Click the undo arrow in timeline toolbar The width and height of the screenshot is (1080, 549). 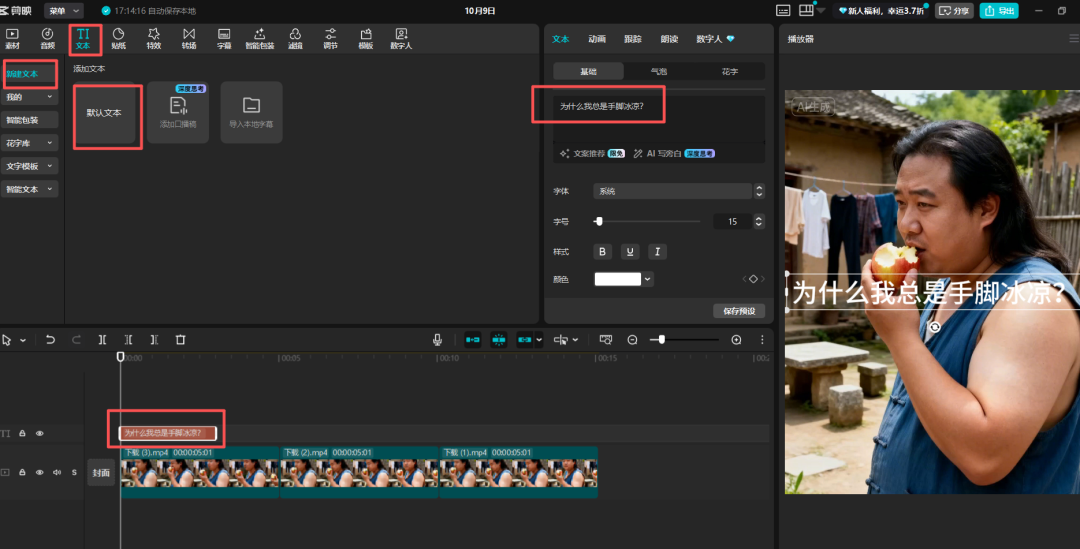[50, 340]
